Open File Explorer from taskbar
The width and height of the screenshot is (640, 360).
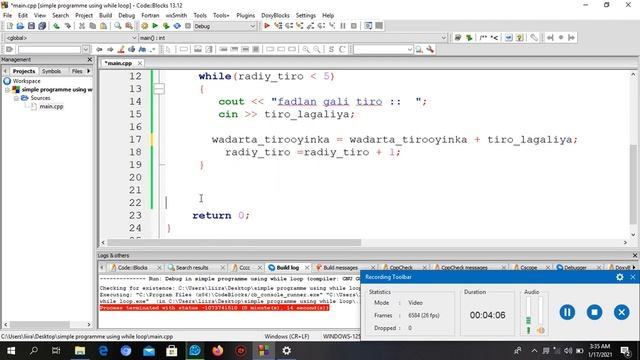coord(80,351)
